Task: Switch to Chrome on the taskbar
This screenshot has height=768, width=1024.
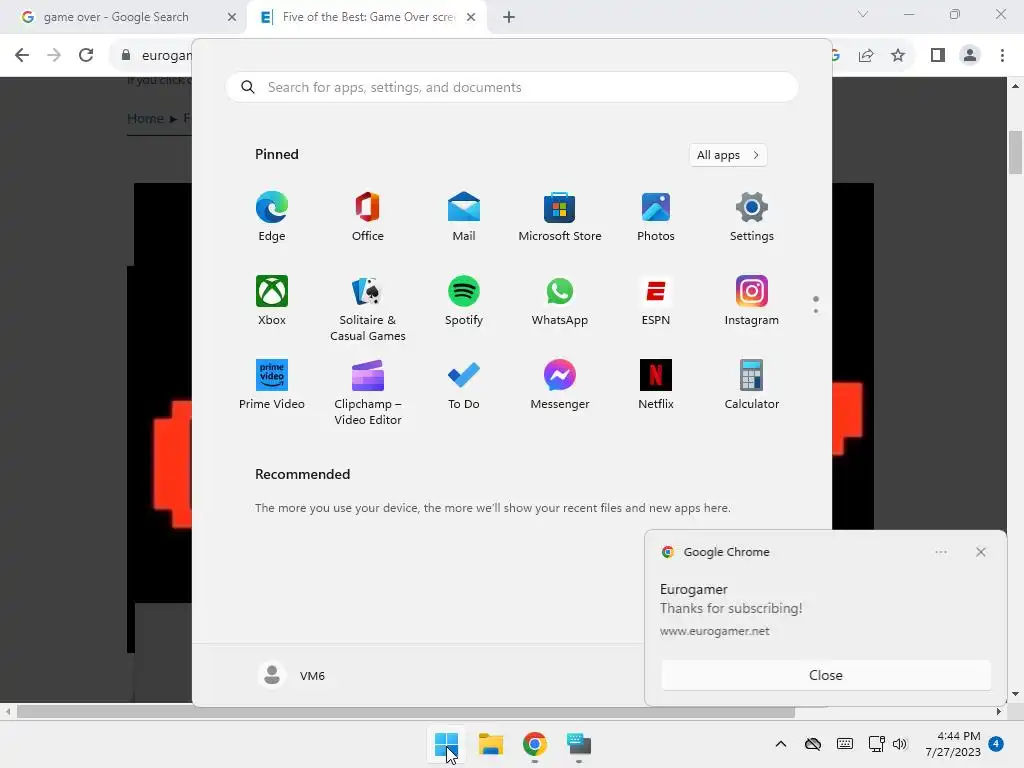Action: pos(534,744)
